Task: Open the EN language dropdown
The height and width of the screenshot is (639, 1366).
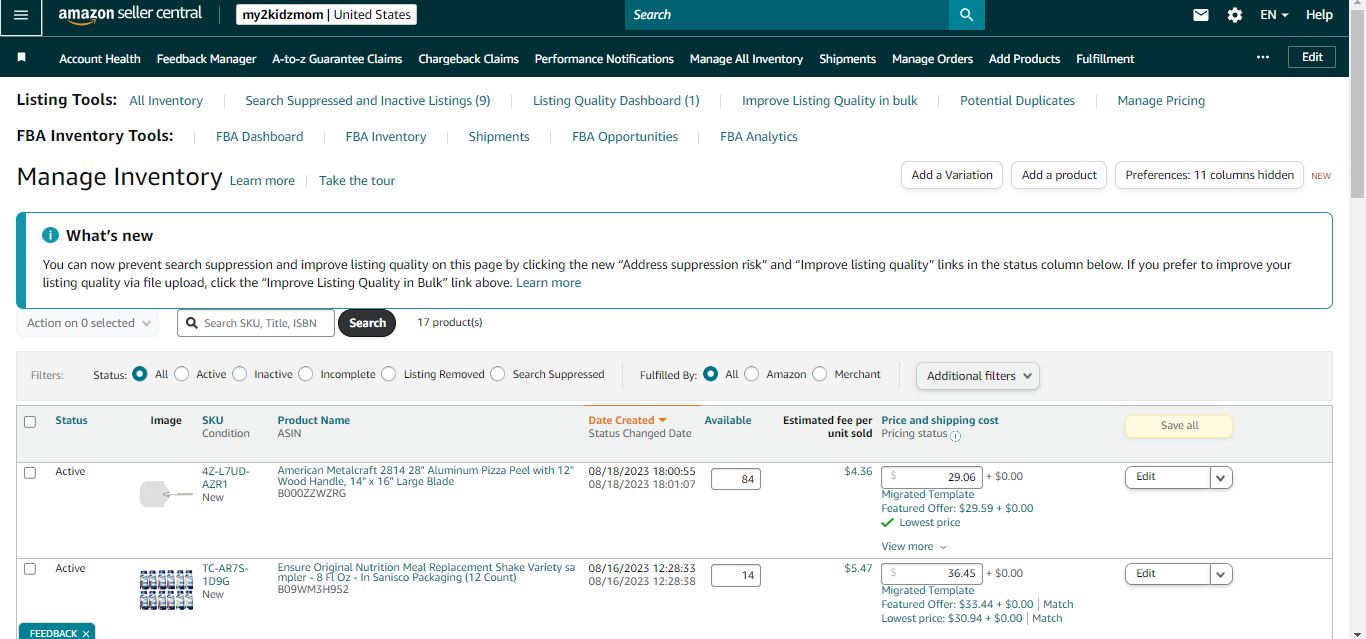Action: point(1274,15)
